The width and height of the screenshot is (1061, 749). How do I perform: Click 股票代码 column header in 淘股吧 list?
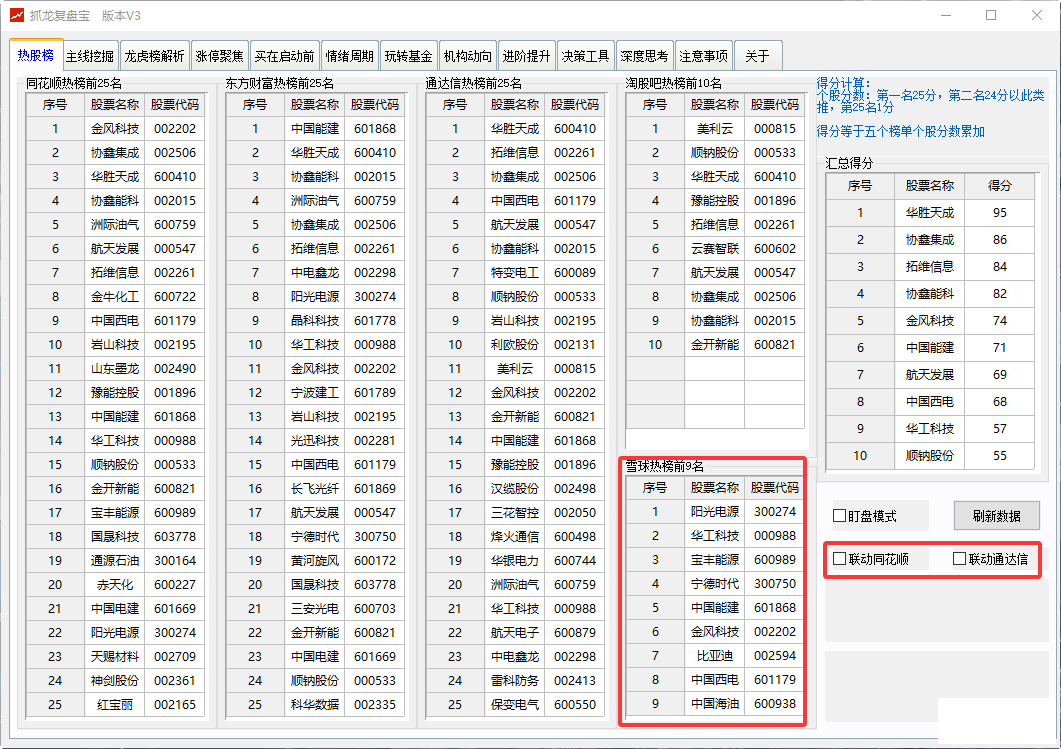[x=775, y=104]
